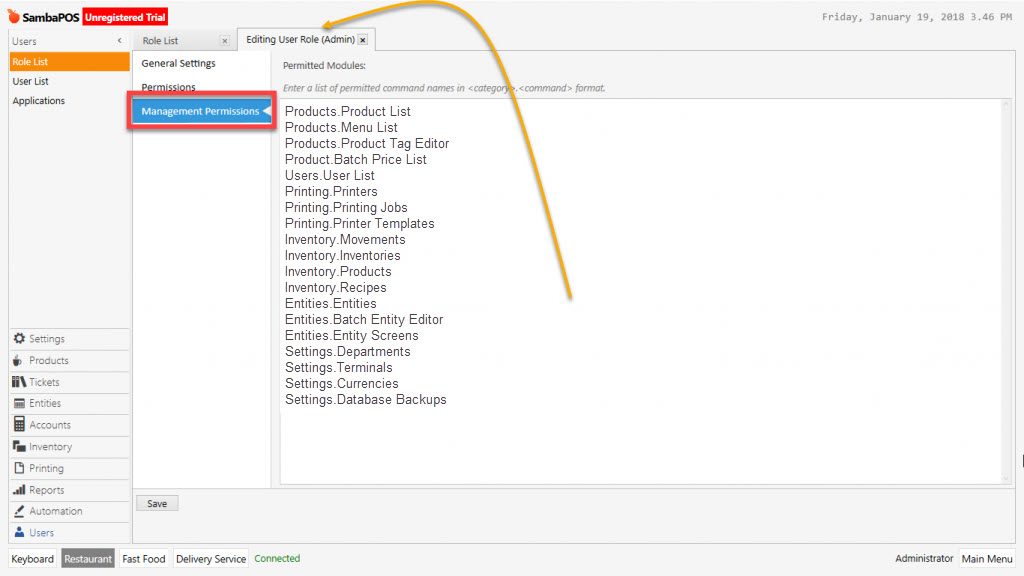Click the Settings.Departments line
The image size is (1024, 576).
(347, 351)
